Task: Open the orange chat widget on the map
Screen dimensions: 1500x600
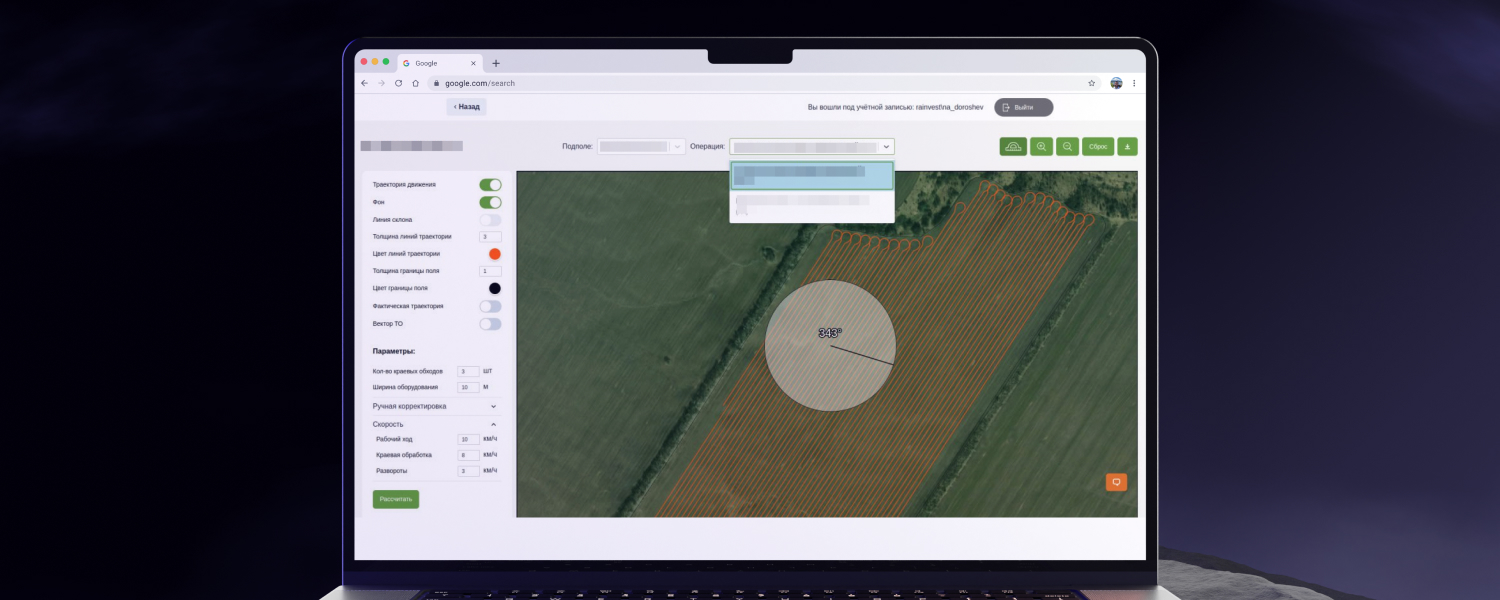Action: [x=1116, y=482]
